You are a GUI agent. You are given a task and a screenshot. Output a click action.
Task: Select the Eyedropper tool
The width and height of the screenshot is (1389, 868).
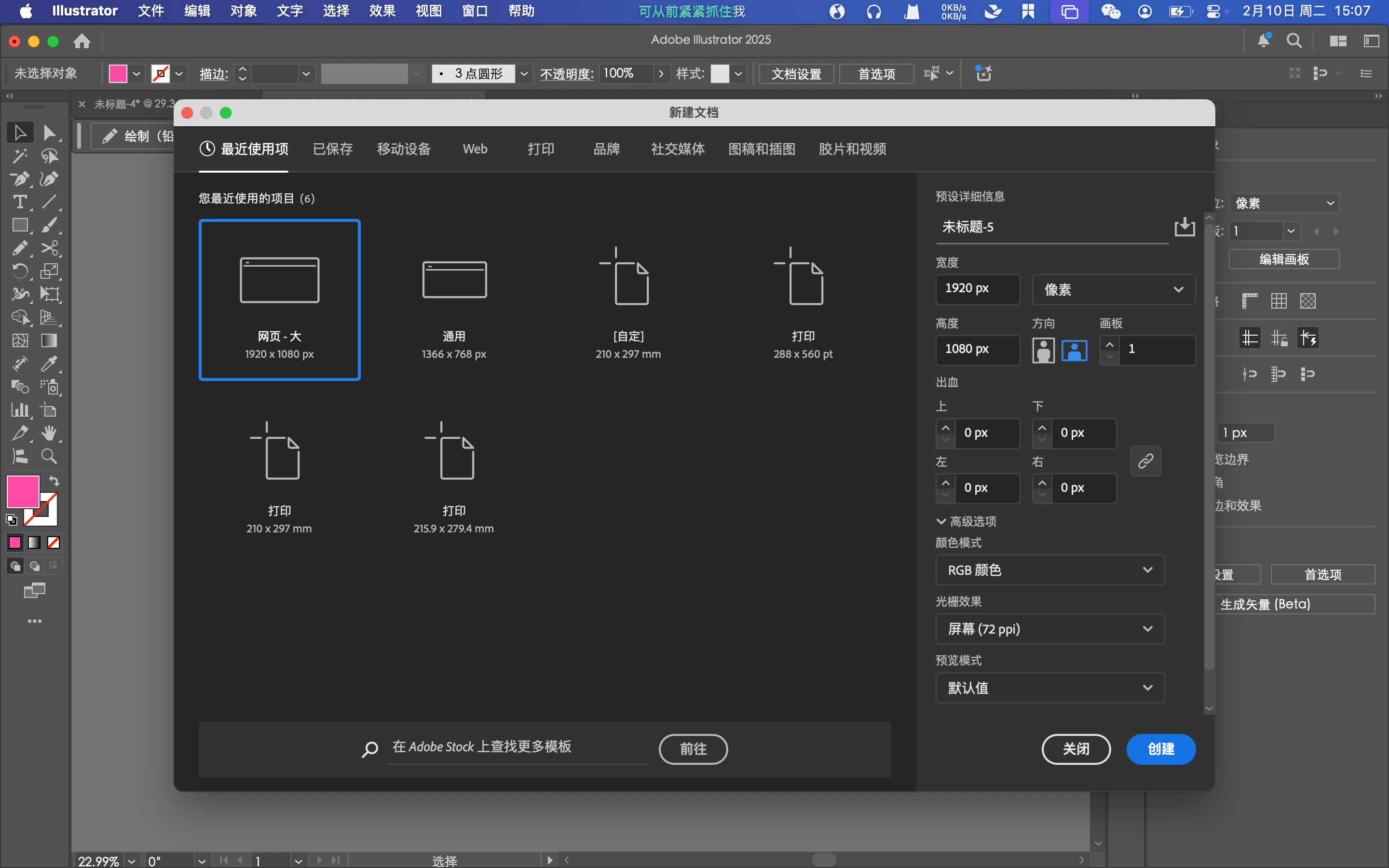(49, 364)
